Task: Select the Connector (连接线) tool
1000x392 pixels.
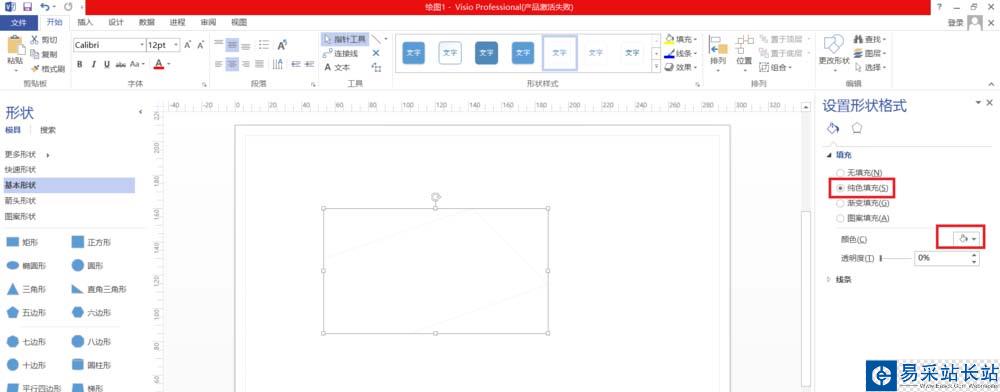Action: point(341,53)
